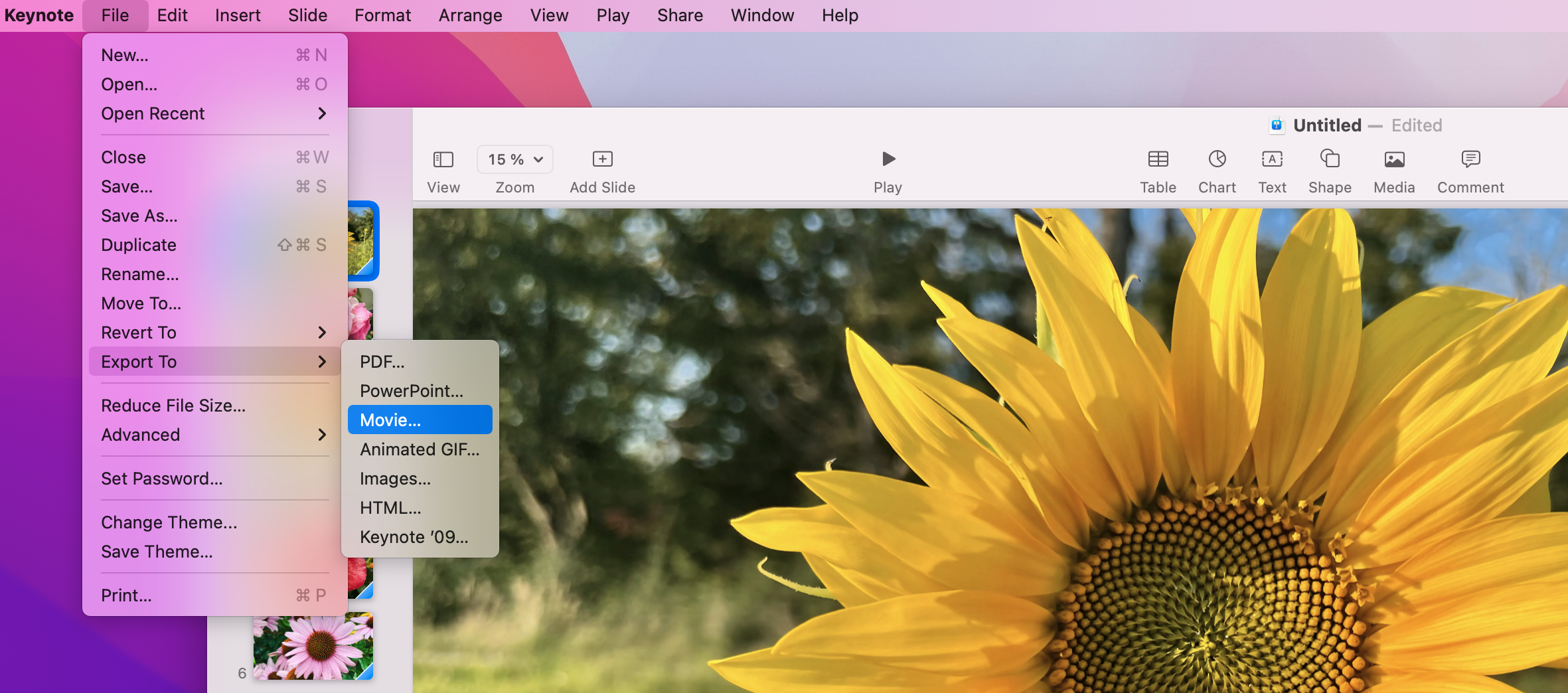1568x693 pixels.
Task: Open the Media toolbar icon
Action: click(1394, 159)
